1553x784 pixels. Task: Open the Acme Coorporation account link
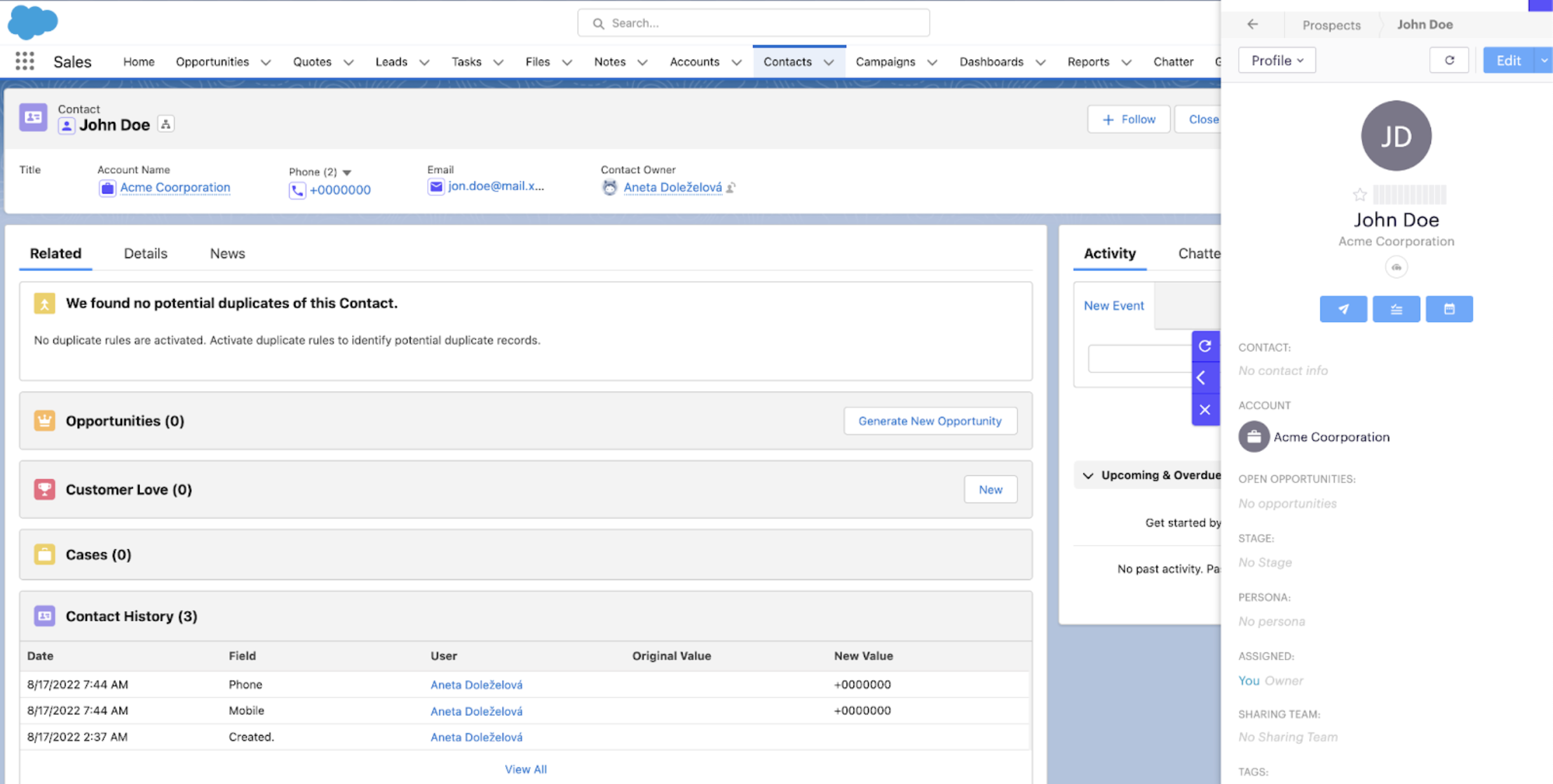(175, 187)
